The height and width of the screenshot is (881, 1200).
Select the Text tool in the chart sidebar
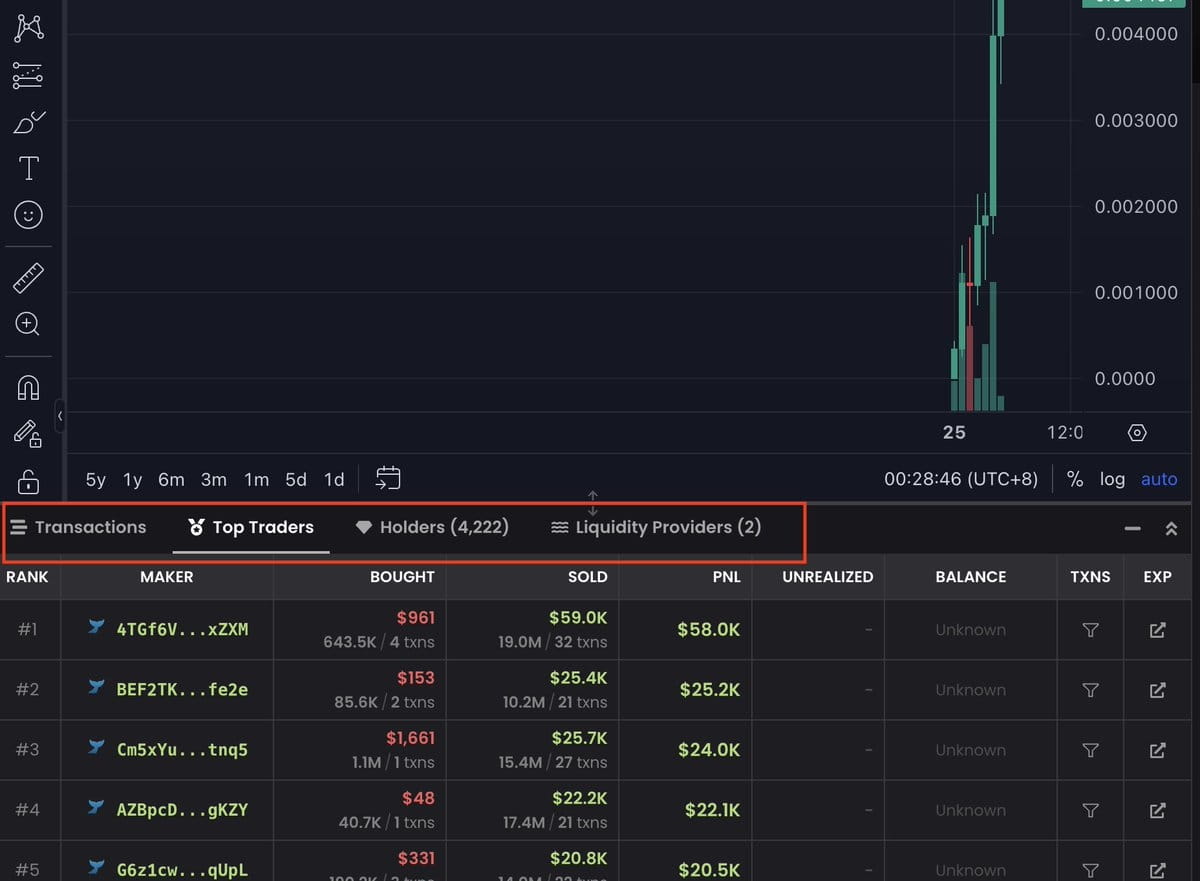pyautogui.click(x=28, y=168)
